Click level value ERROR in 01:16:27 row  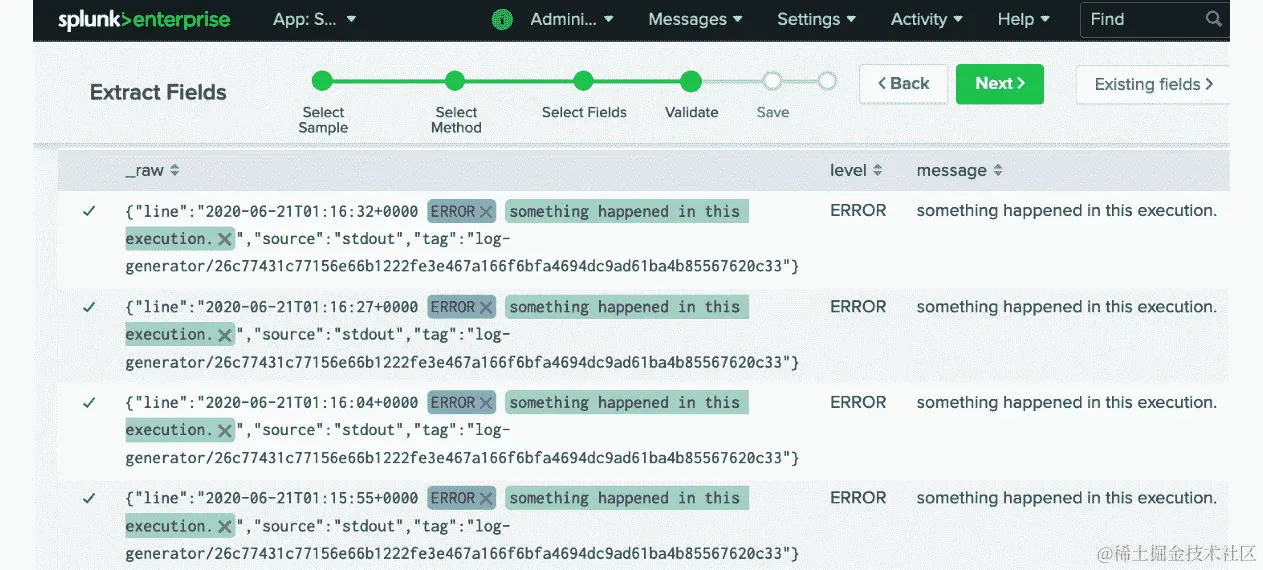[858, 307]
